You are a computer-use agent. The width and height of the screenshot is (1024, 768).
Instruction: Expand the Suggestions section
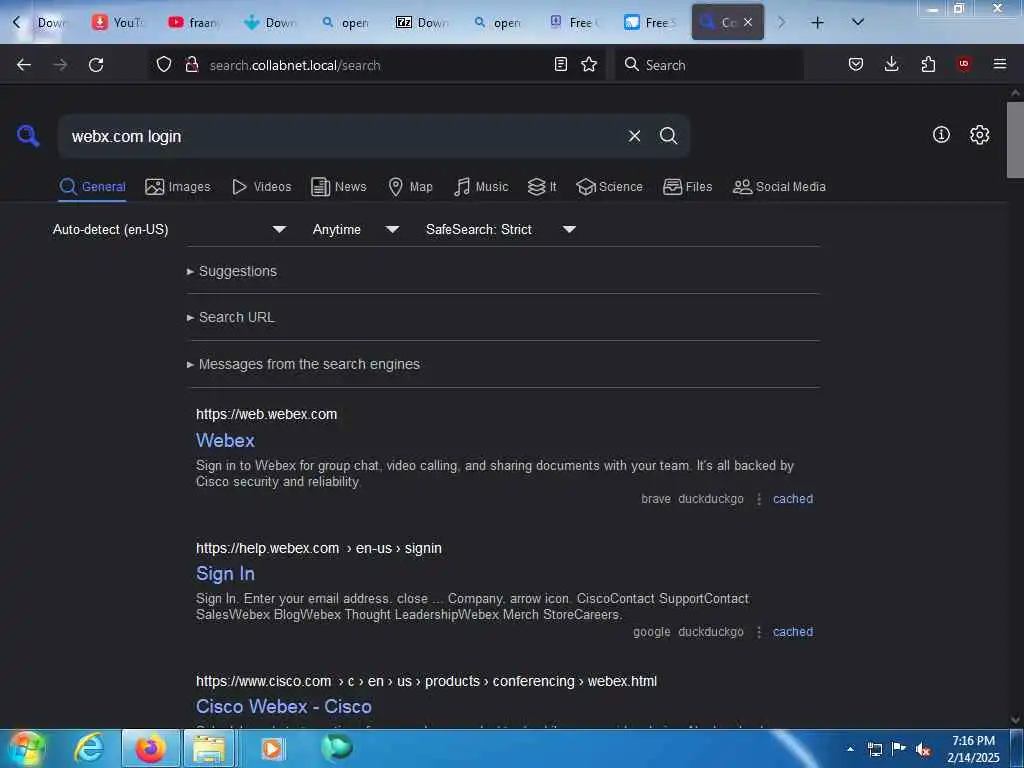[232, 271]
